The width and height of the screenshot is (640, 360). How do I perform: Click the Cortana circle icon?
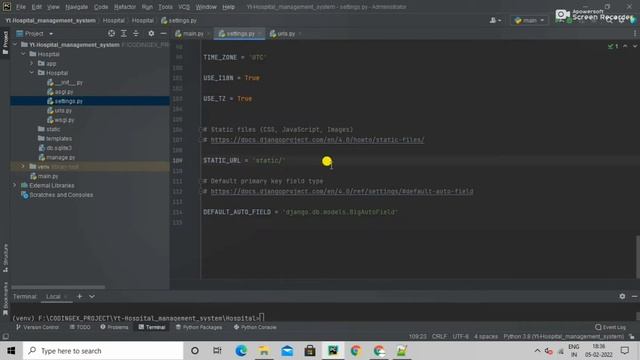[x=195, y=351]
